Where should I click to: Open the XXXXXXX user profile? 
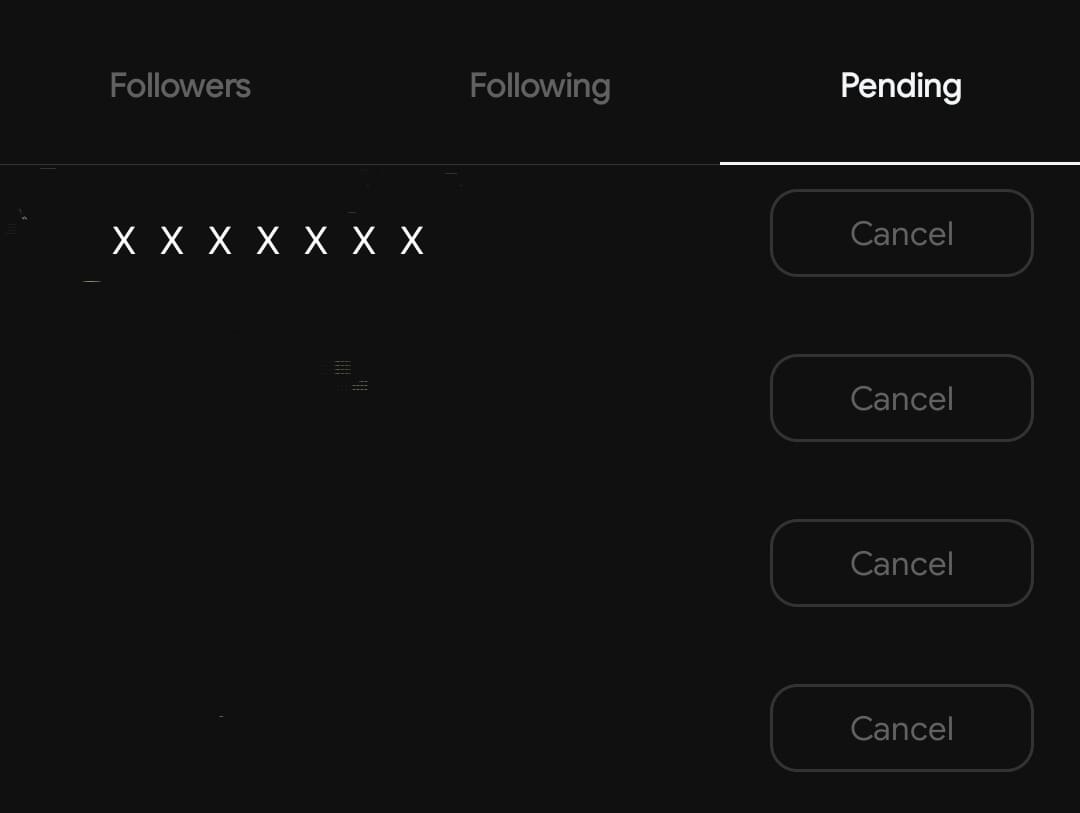pyautogui.click(x=268, y=241)
